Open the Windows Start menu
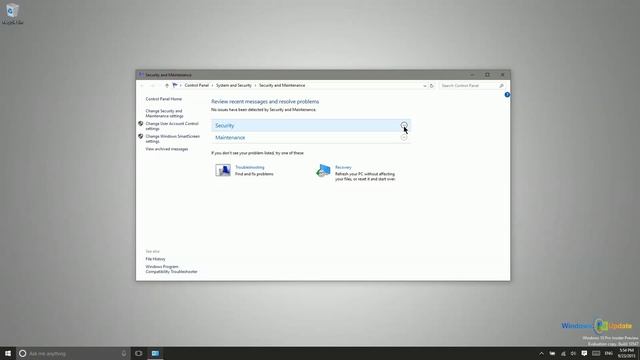The image size is (640, 360). pos(8,353)
